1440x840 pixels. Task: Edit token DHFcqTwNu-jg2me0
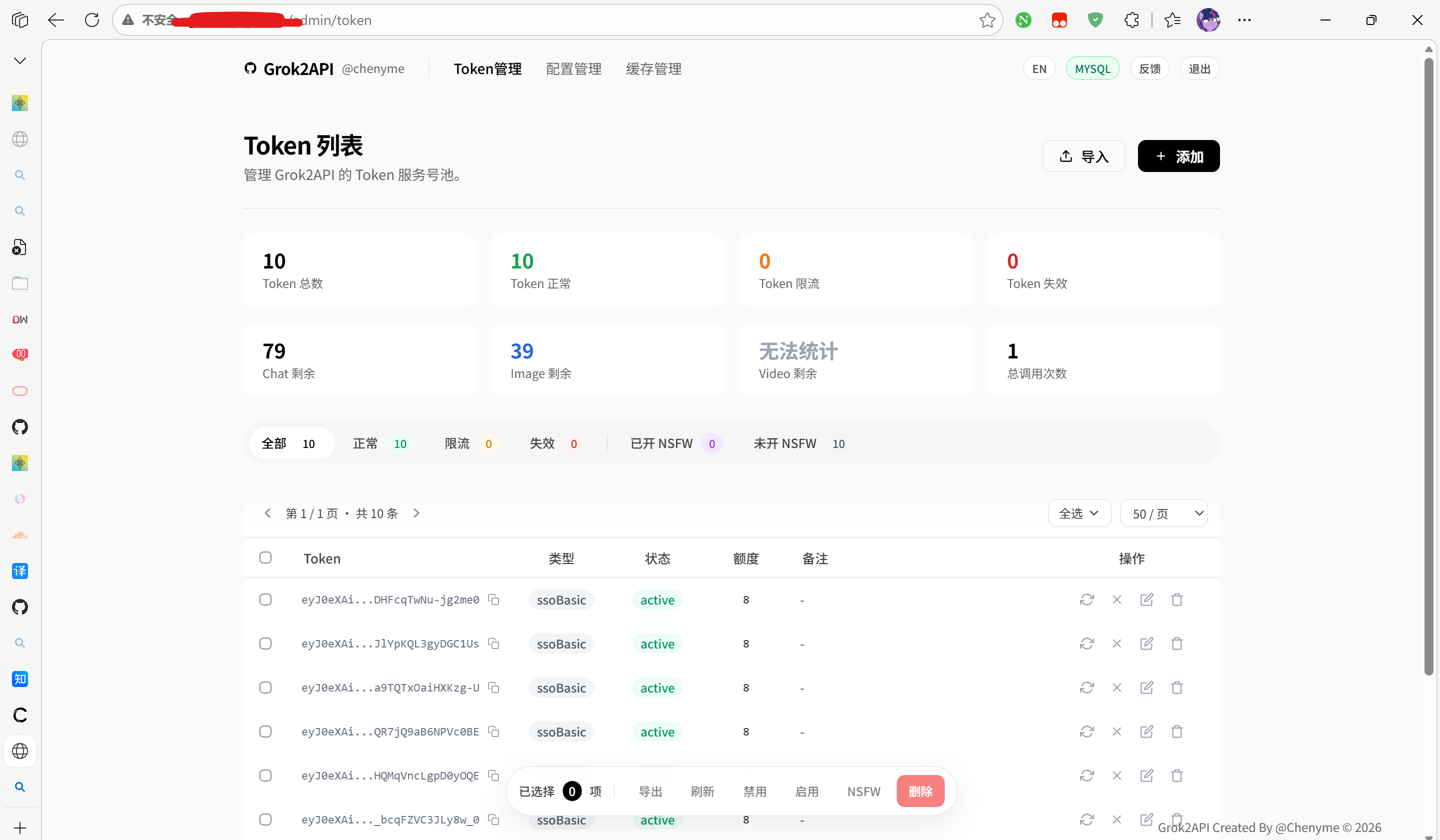click(x=1147, y=599)
